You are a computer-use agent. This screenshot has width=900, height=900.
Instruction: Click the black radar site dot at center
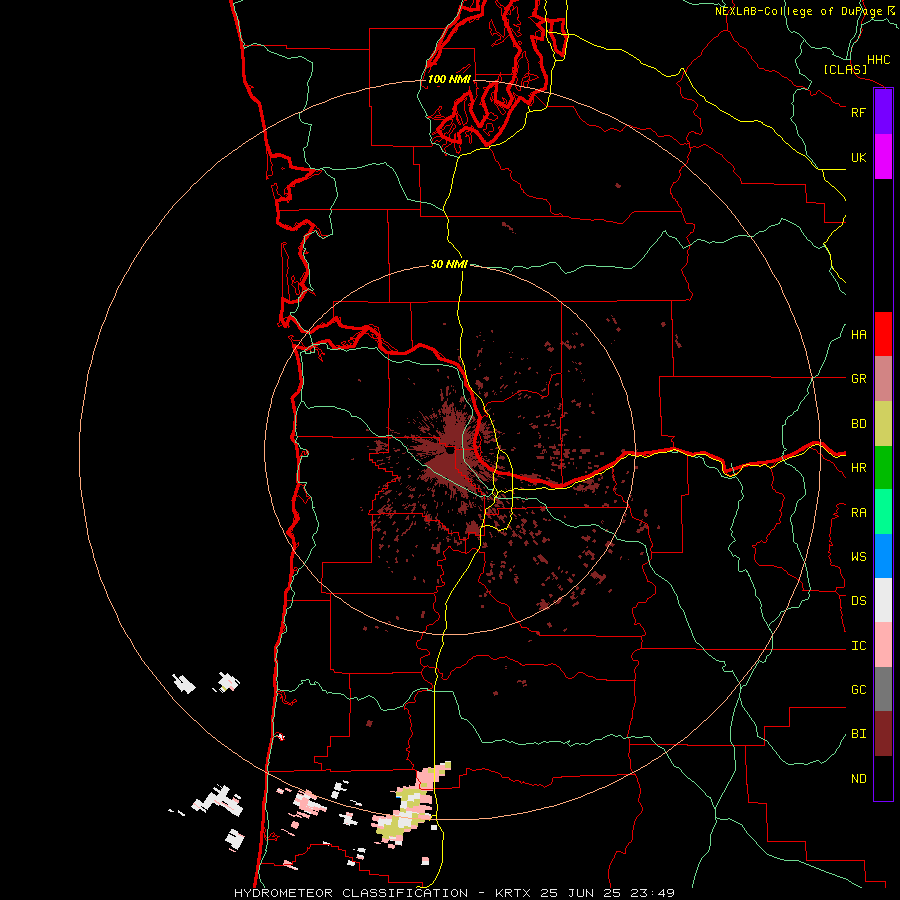point(451,451)
